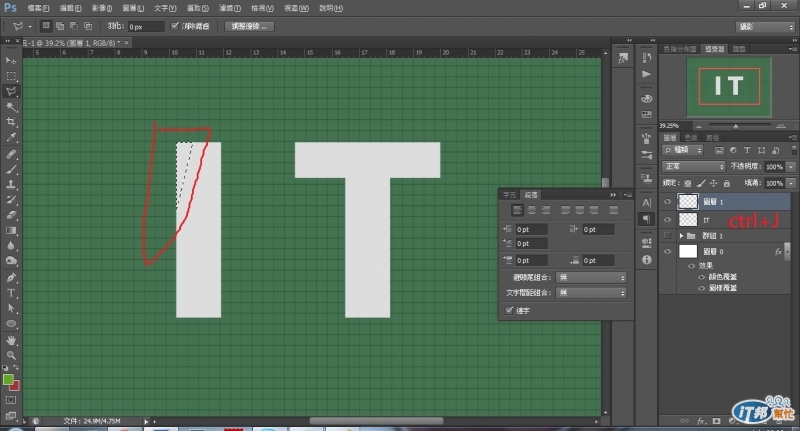Click the Lock Position icon

pos(713,183)
